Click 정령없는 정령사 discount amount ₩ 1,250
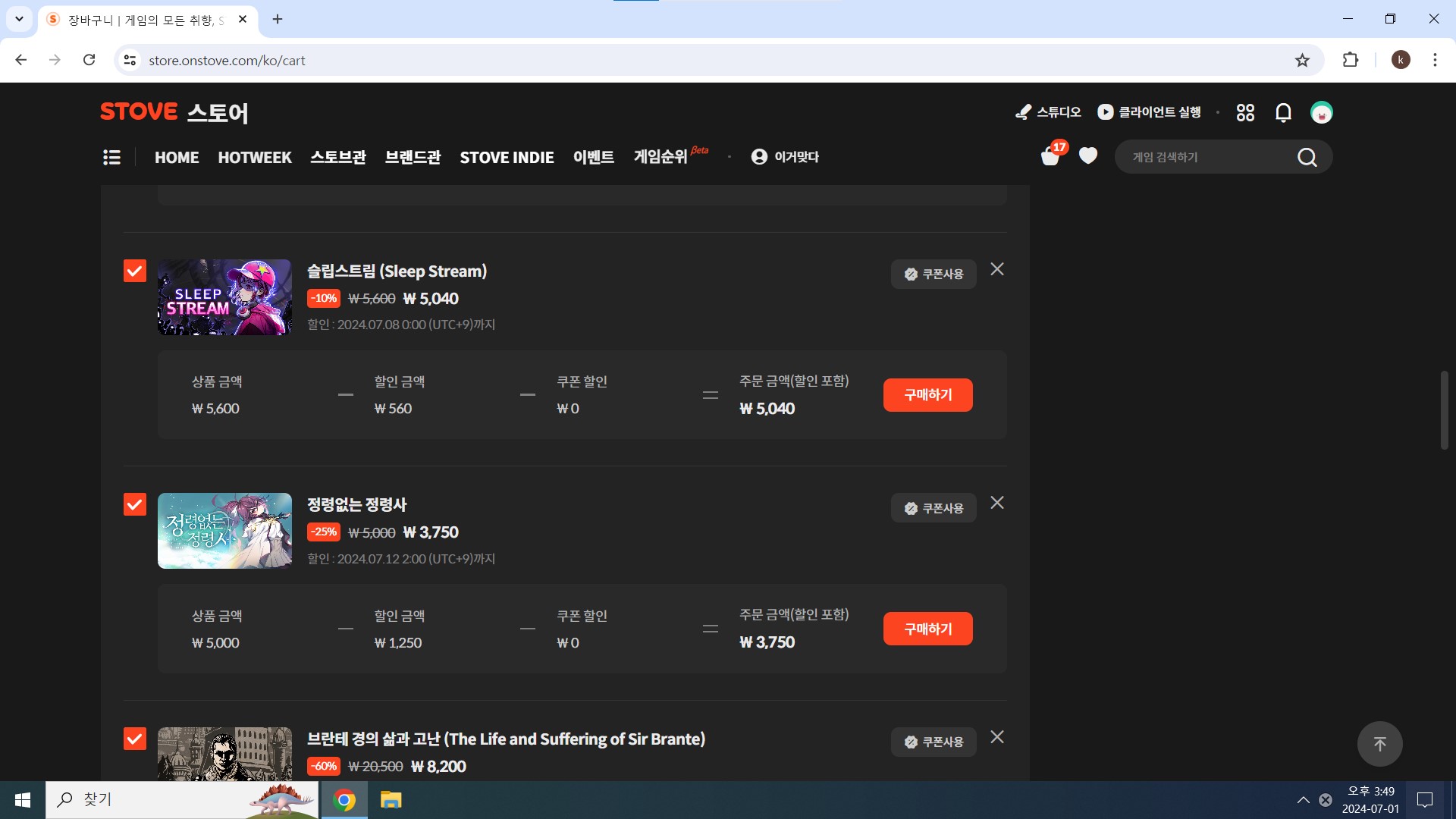This screenshot has width=1456, height=819. point(398,643)
